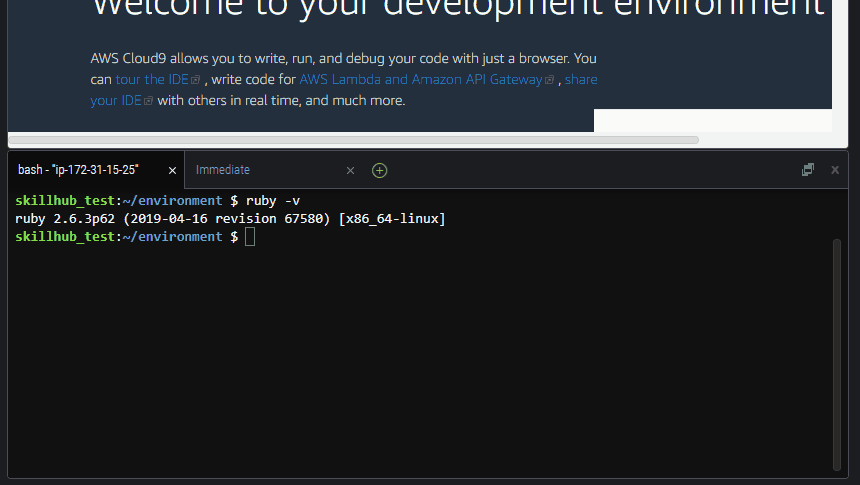Click the terminal's vertical scrollbar
Image resolution: width=860 pixels, height=485 pixels.
836,354
